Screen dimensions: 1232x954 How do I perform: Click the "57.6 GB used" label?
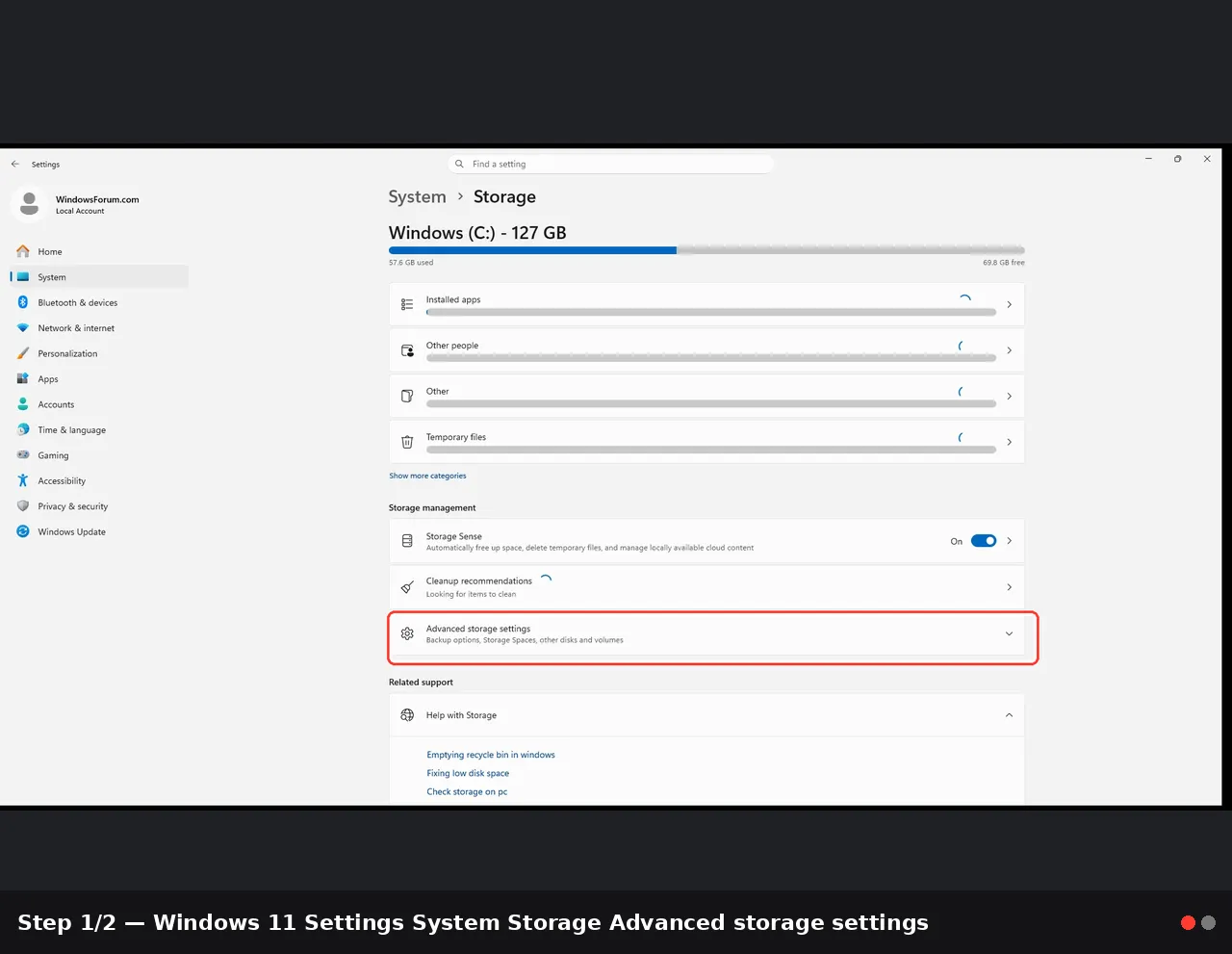click(411, 262)
